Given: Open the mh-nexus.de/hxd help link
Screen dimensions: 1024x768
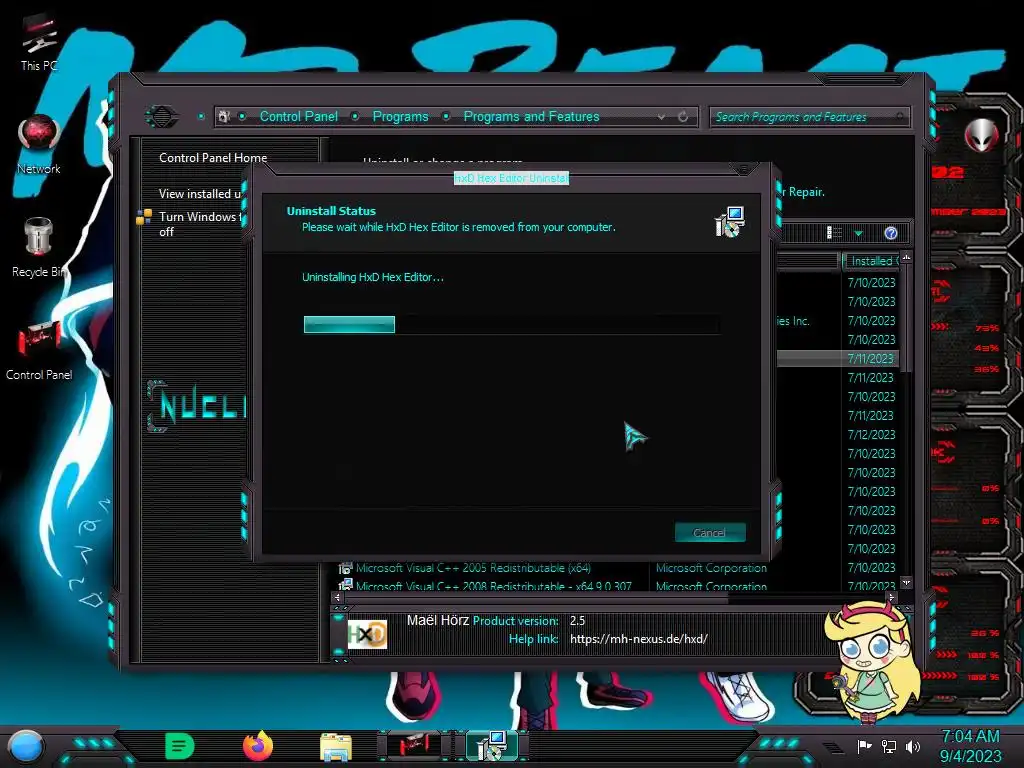Looking at the screenshot, I should [x=638, y=639].
